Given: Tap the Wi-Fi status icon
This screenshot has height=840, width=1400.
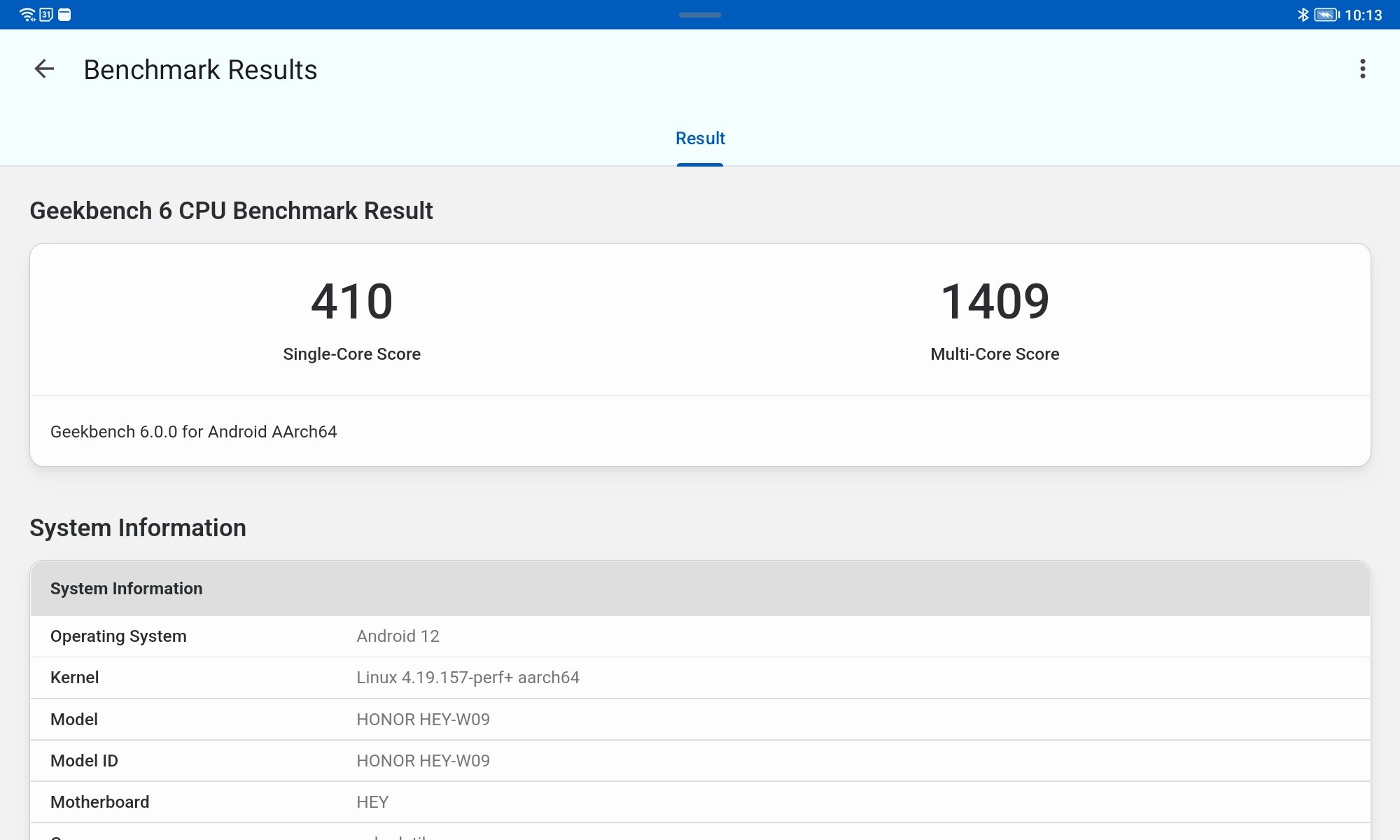Looking at the screenshot, I should coord(27,15).
